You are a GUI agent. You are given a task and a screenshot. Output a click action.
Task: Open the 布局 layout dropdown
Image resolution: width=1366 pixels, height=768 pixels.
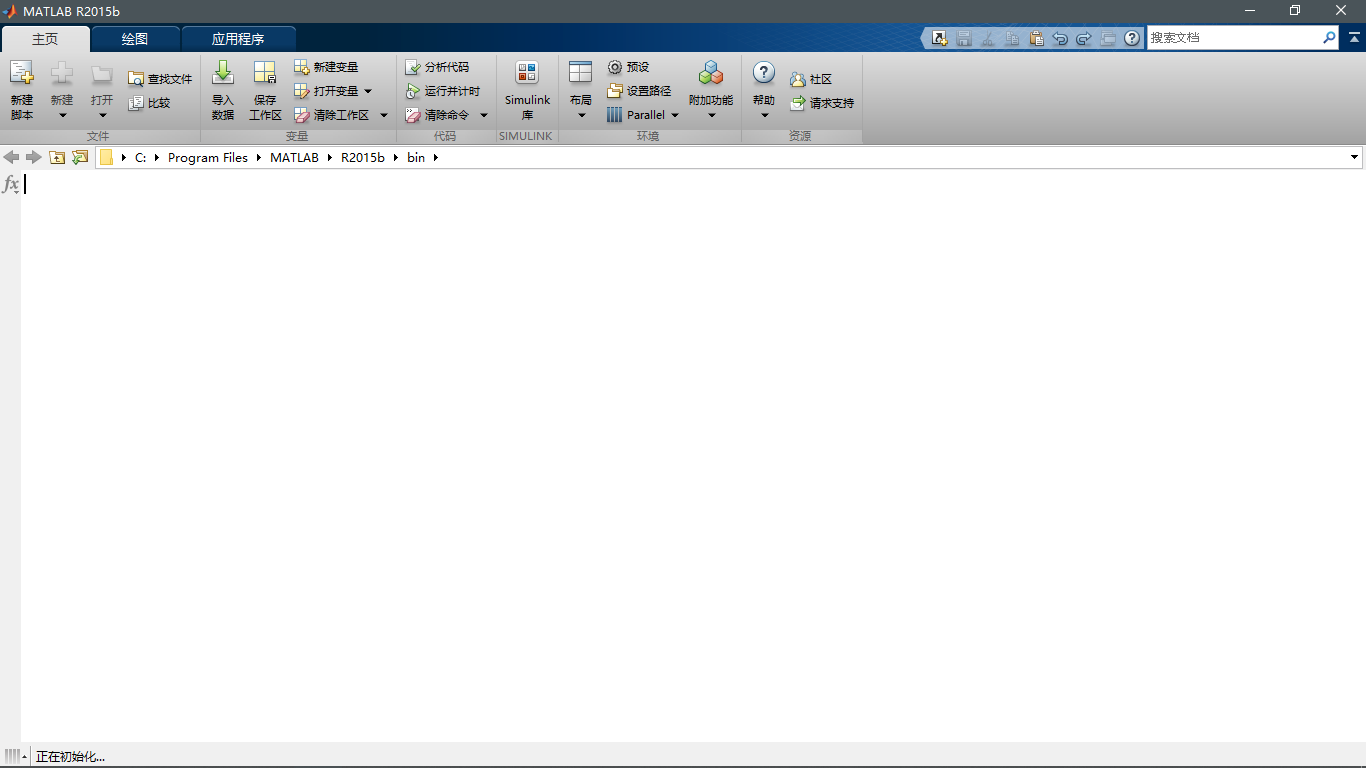581,91
